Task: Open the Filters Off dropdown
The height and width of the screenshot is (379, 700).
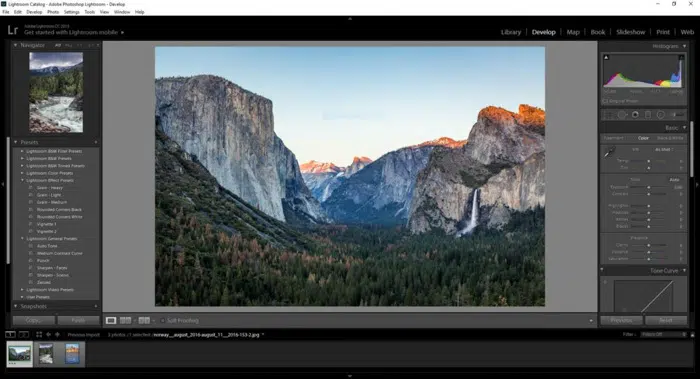Action: tap(663, 334)
